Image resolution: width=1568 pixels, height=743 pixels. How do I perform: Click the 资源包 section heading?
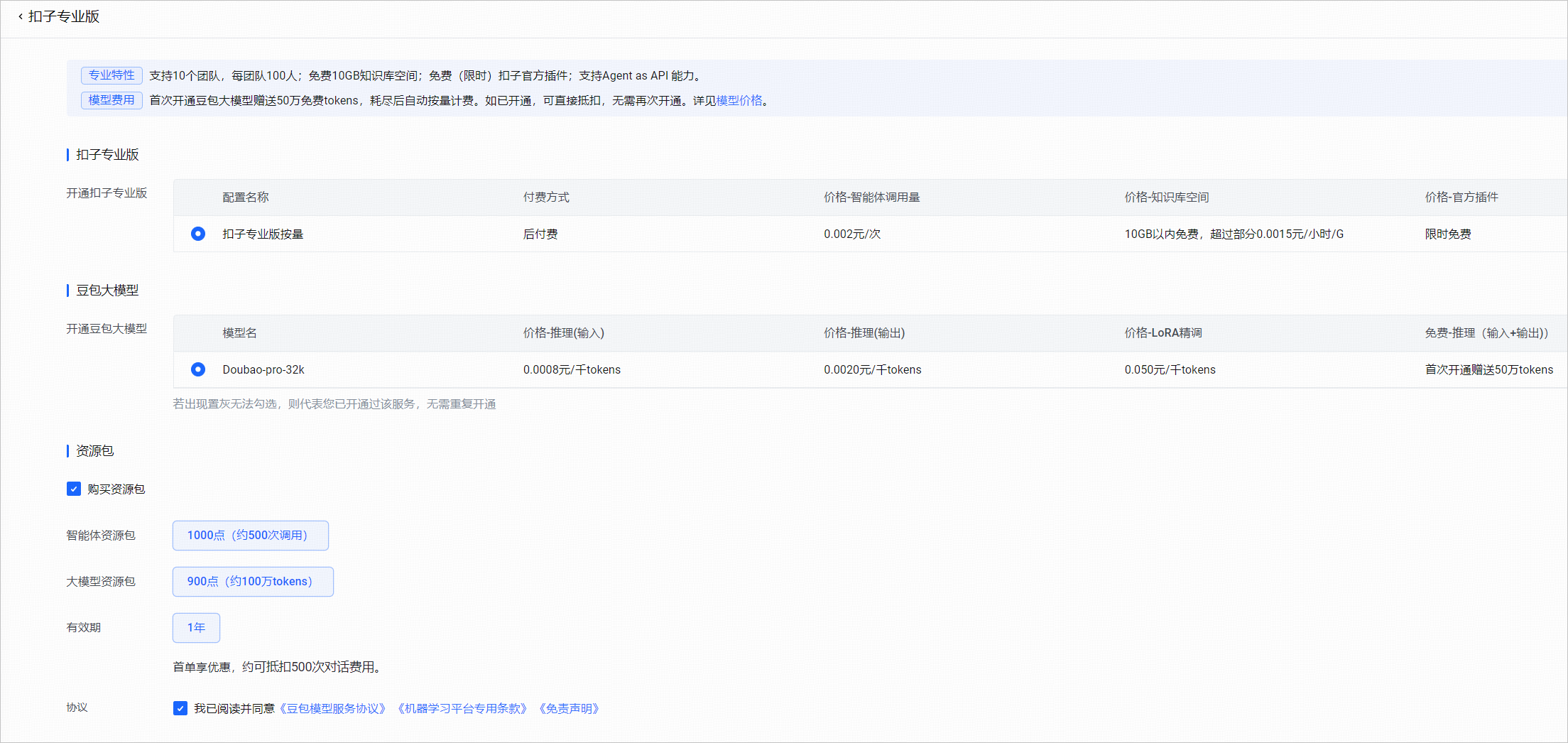95,451
